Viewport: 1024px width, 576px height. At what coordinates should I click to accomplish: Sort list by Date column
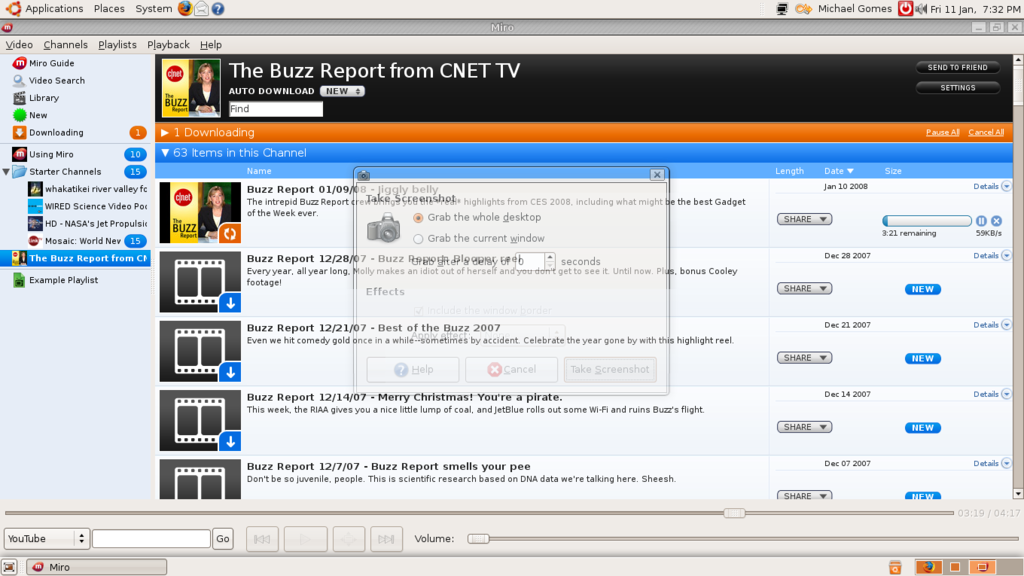pyautogui.click(x=839, y=171)
